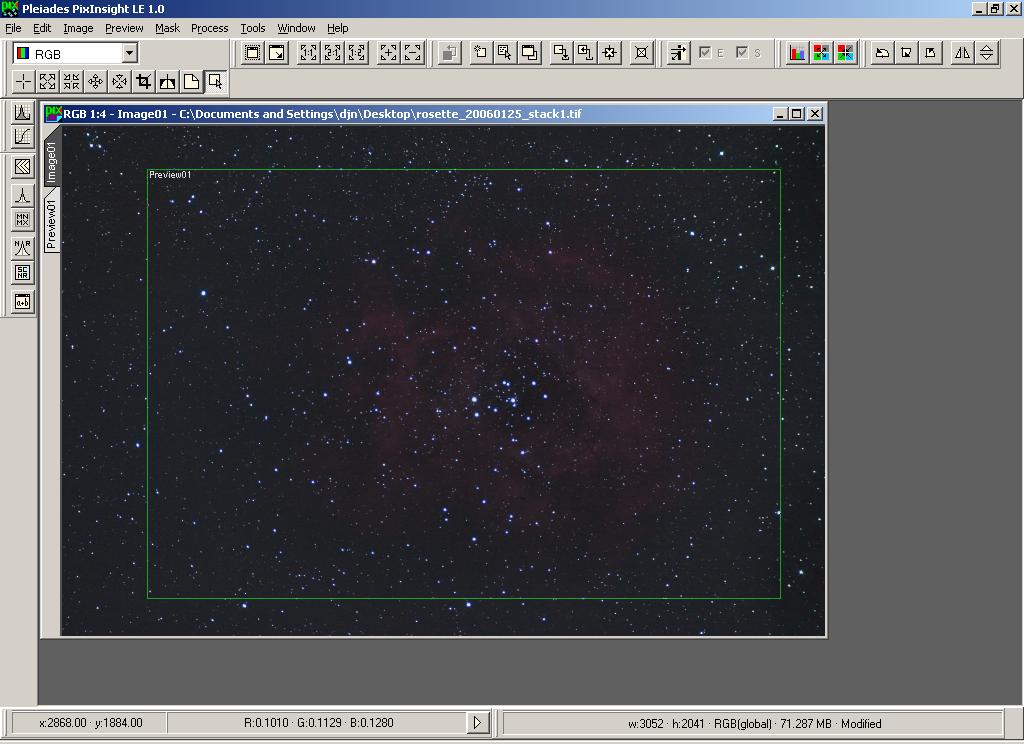Click the rosette image window title bar
Screen dimensions: 1024x744
point(400,114)
